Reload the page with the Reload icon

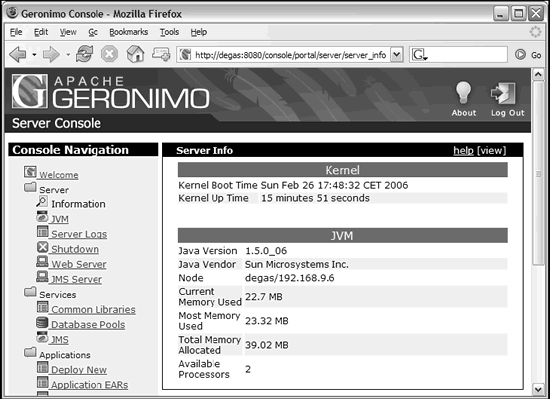click(x=84, y=54)
